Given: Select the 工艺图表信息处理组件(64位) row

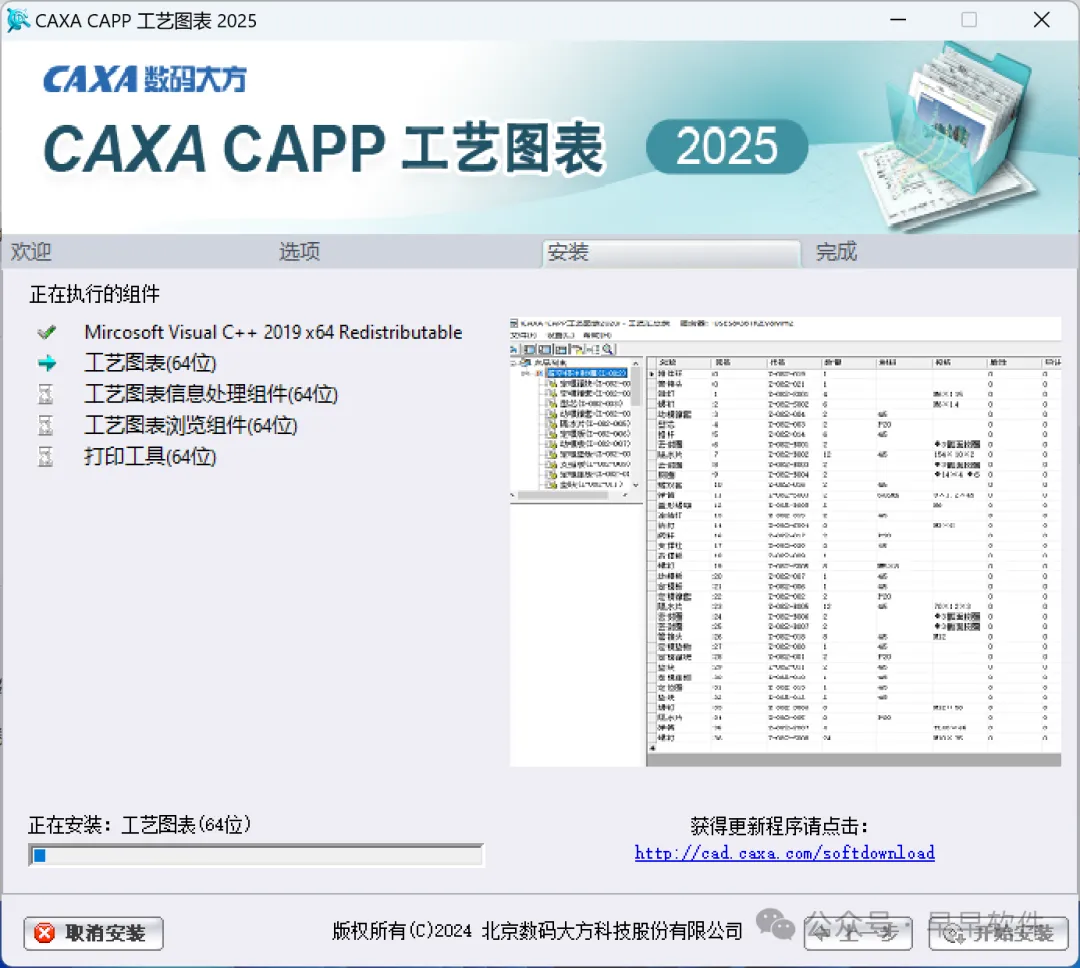Looking at the screenshot, I should [211, 394].
